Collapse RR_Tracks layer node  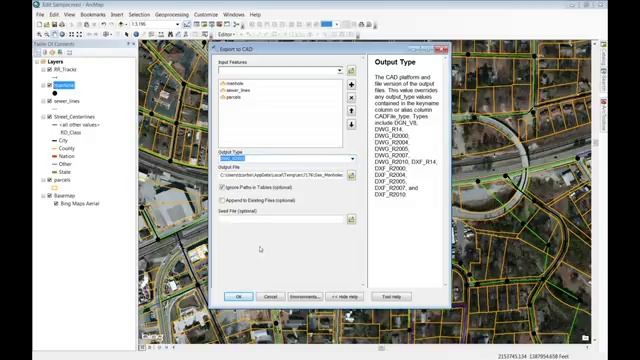(43, 69)
